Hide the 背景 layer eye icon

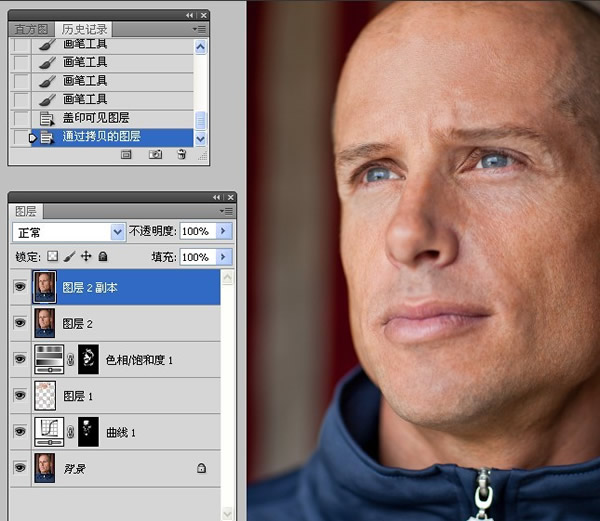(20, 467)
